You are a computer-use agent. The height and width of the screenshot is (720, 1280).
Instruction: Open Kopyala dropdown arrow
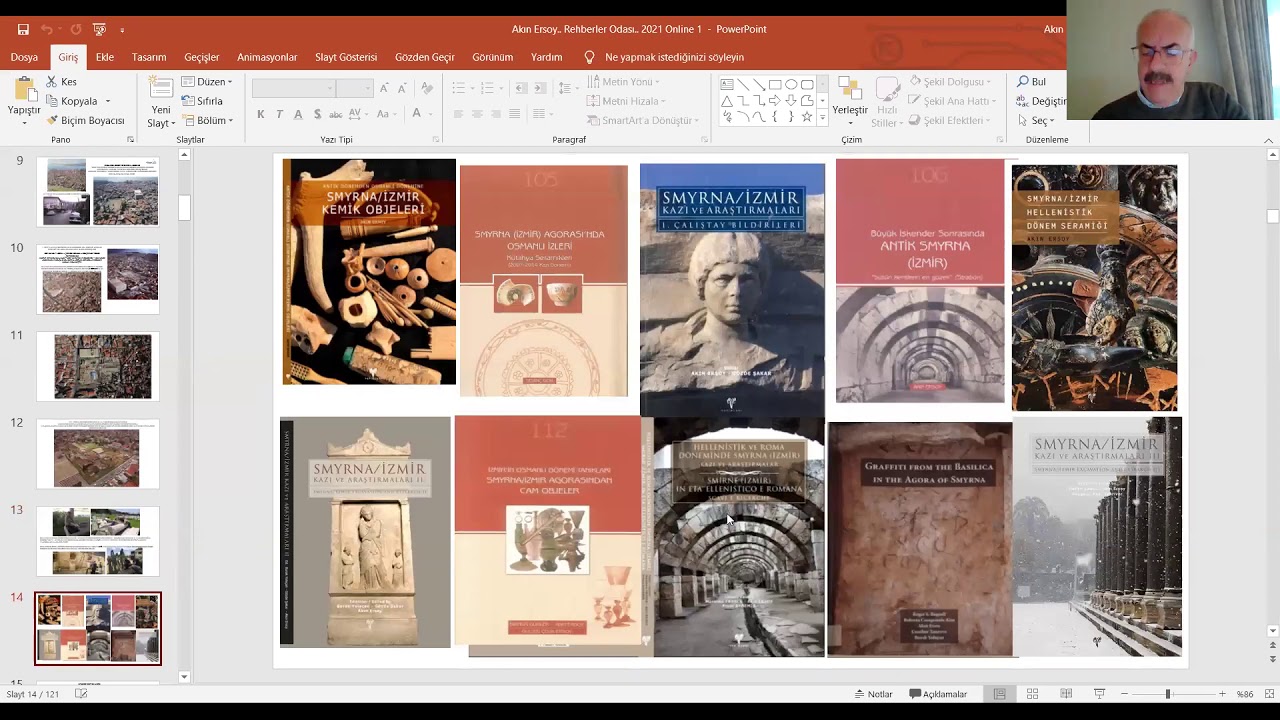click(107, 101)
